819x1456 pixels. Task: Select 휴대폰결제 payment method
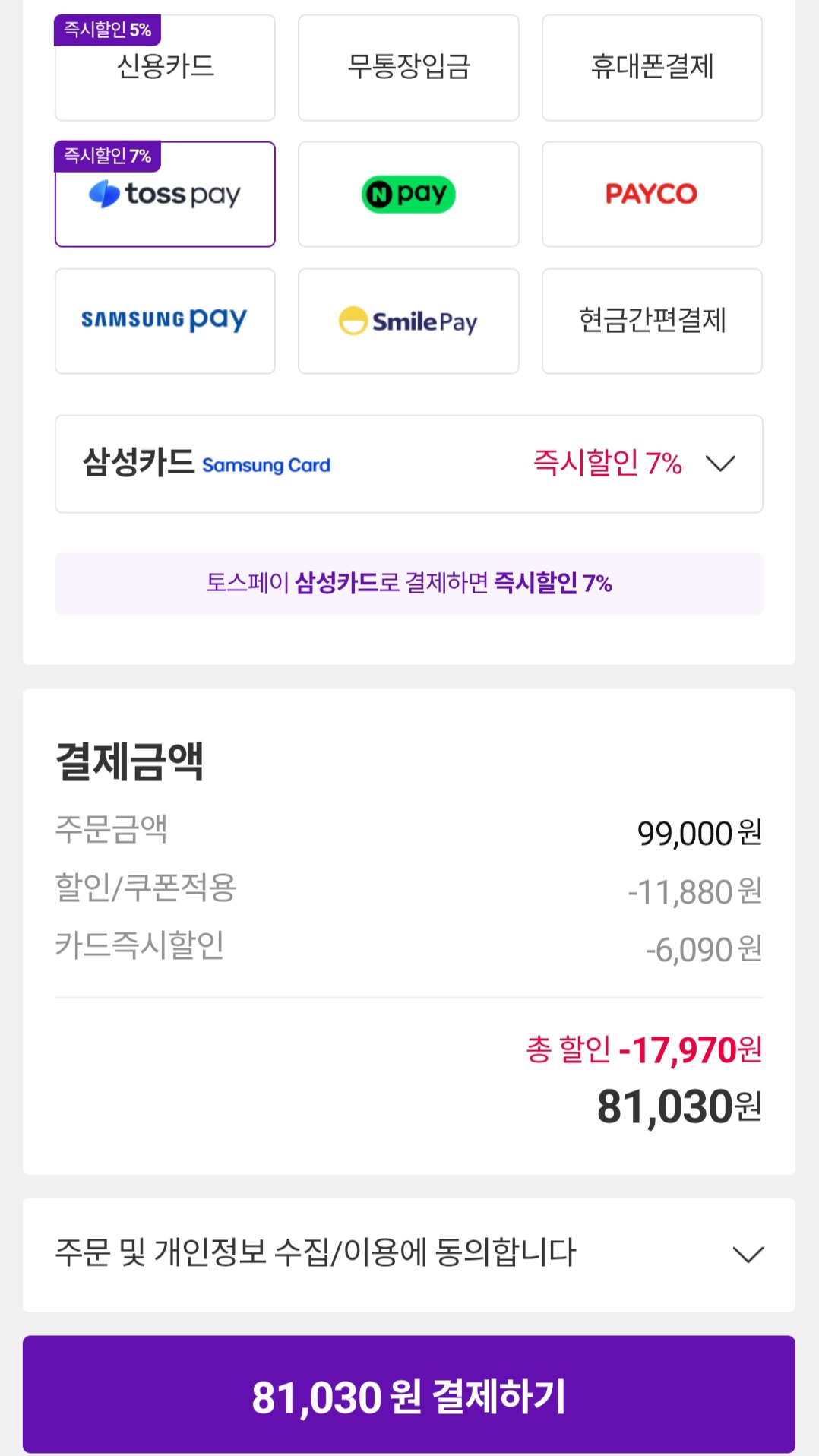tap(651, 67)
